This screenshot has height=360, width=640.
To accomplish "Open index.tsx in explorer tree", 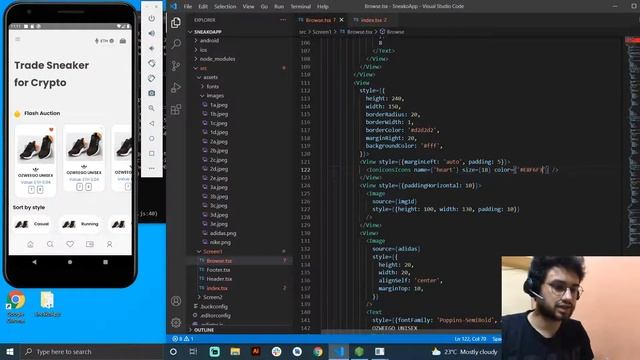I will coord(217,288).
